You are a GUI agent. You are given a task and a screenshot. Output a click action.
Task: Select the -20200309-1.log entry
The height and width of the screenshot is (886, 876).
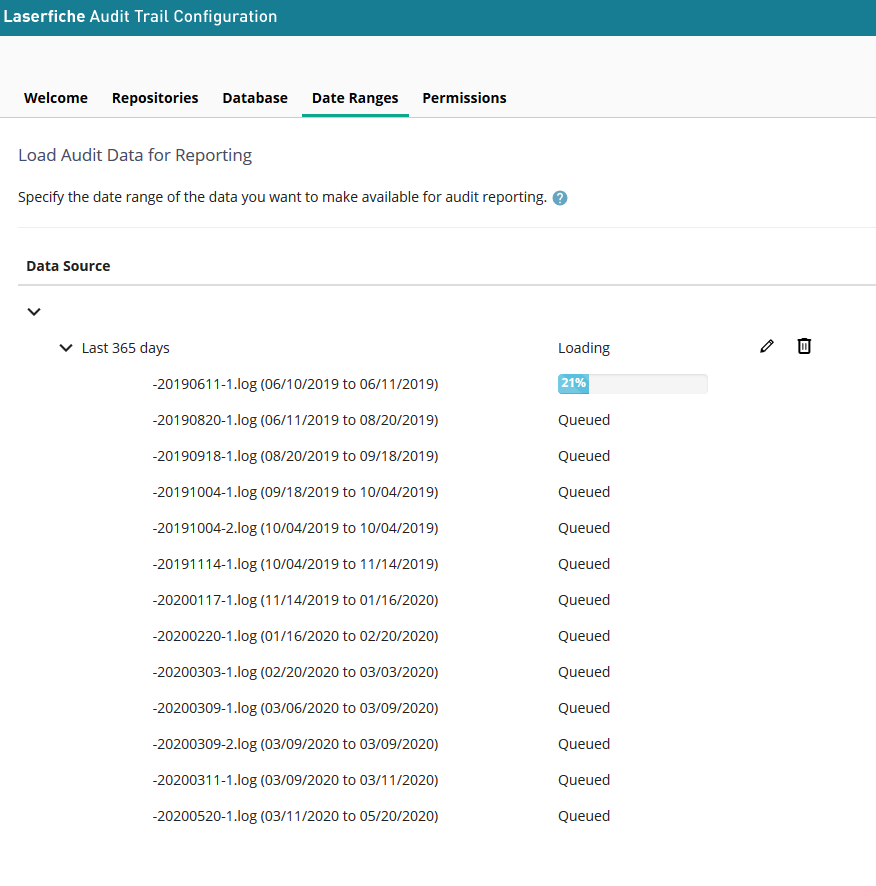coord(295,708)
